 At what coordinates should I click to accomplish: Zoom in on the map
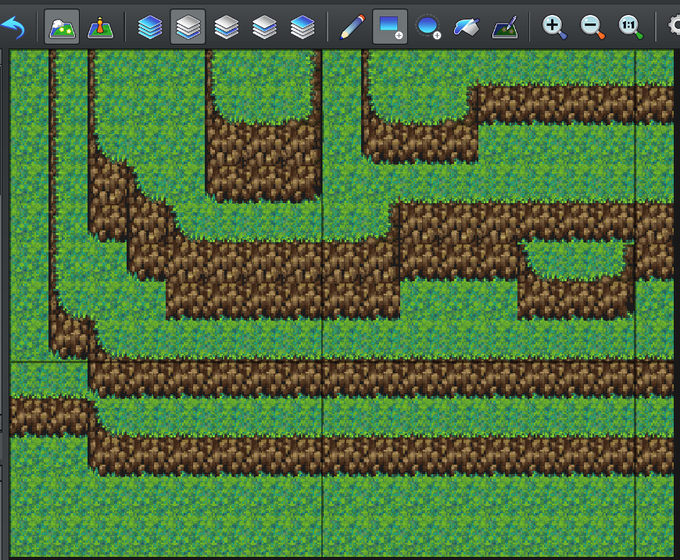(554, 27)
